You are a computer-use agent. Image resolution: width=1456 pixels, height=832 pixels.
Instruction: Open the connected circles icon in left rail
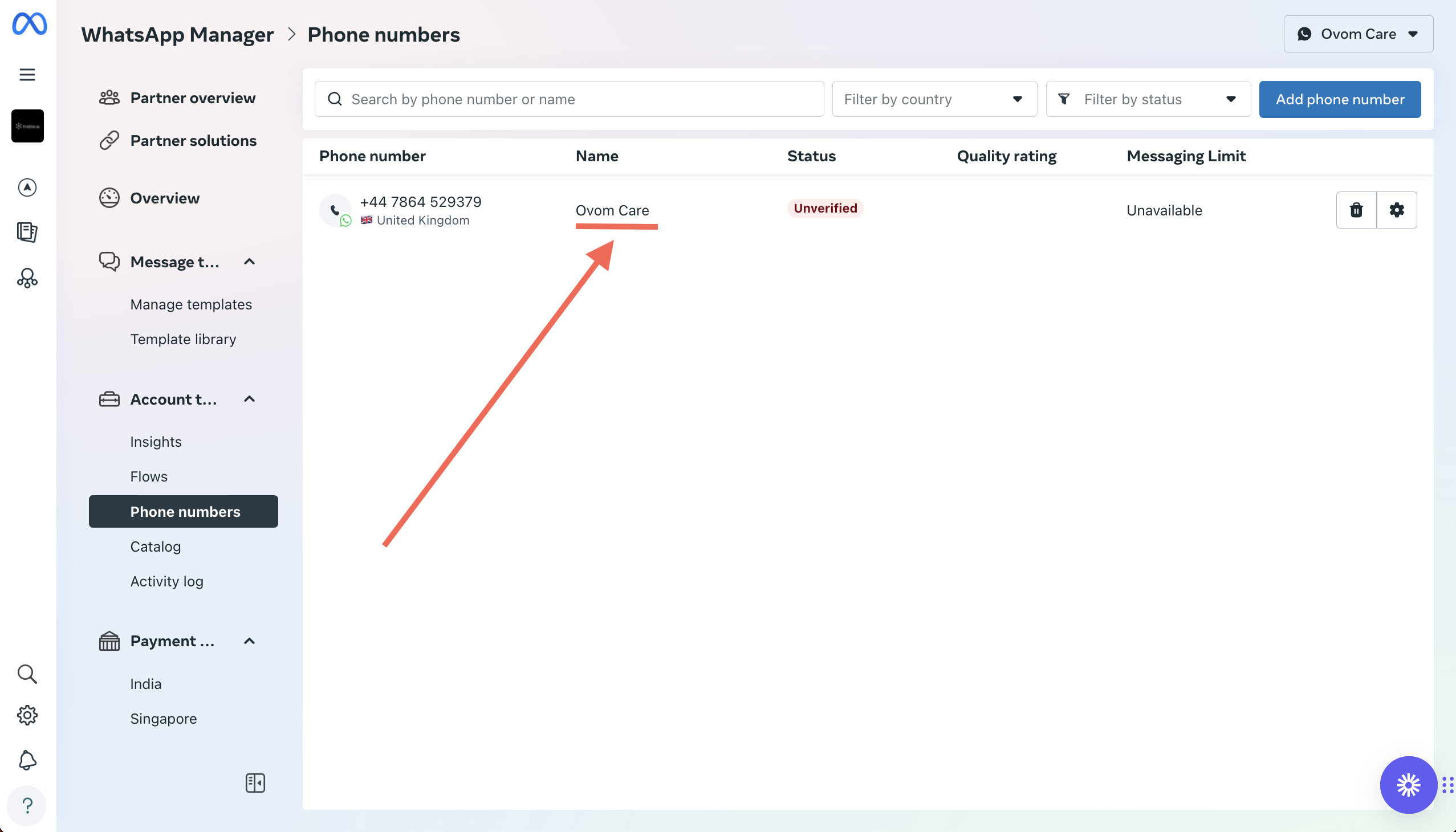click(27, 278)
